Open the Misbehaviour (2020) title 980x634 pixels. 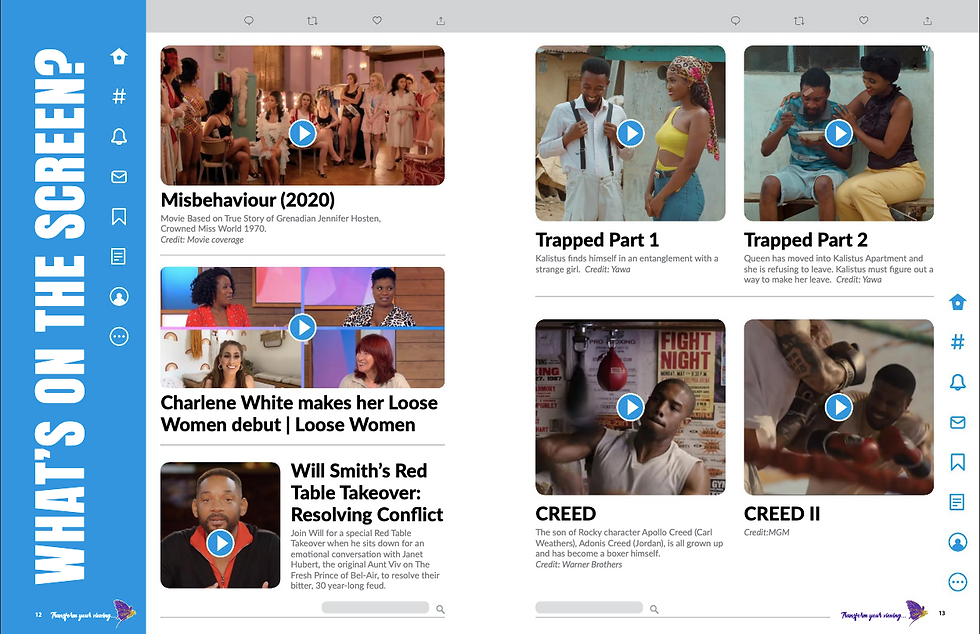pyautogui.click(x=248, y=200)
